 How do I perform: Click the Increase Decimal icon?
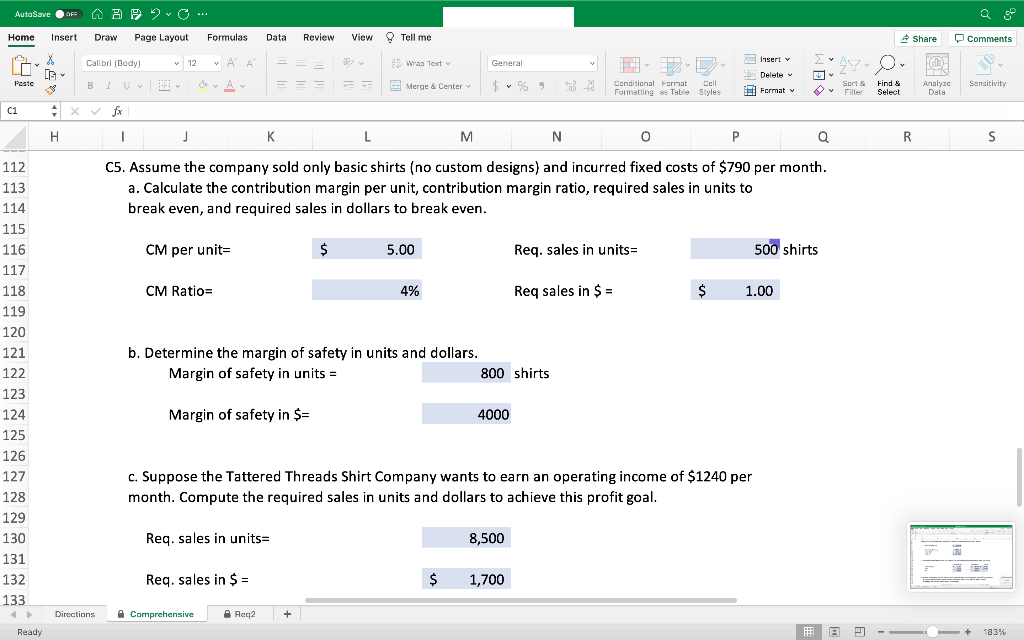click(x=570, y=86)
